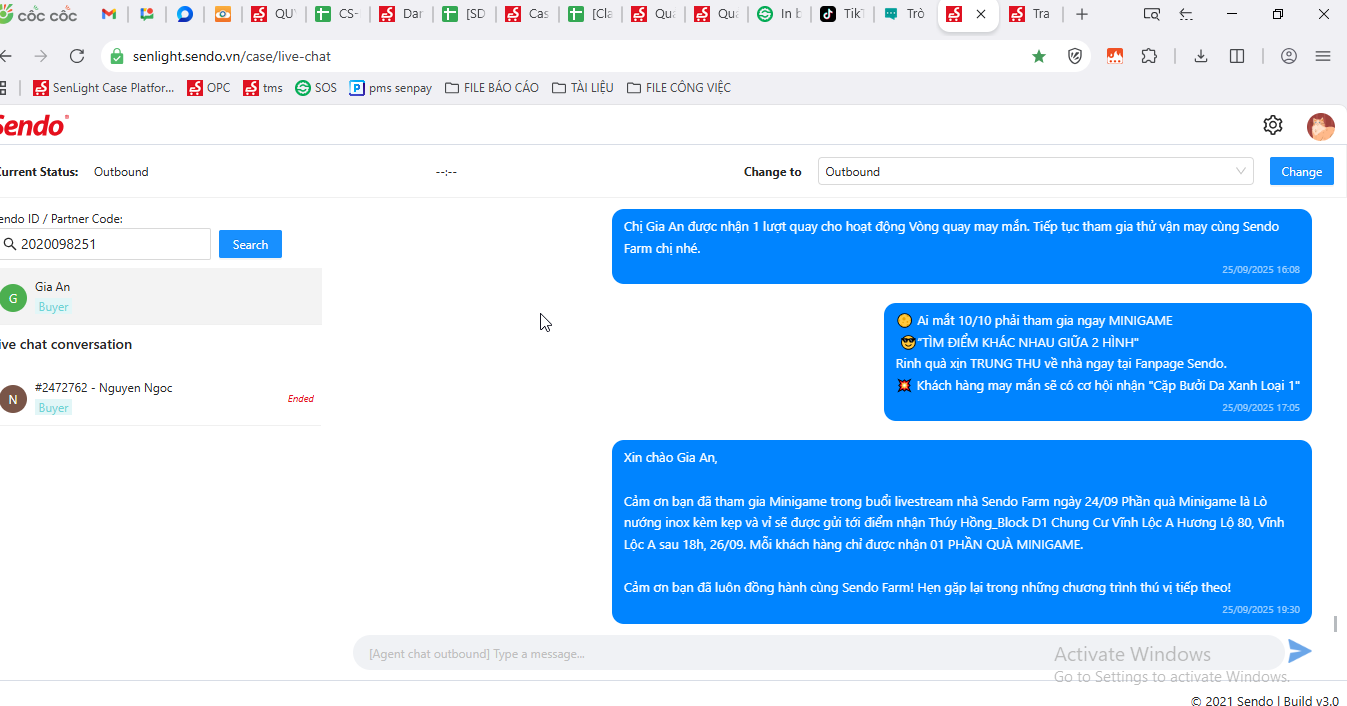Focus the Sendo ID / Partner Code field
The image size is (1347, 706).
click(104, 244)
